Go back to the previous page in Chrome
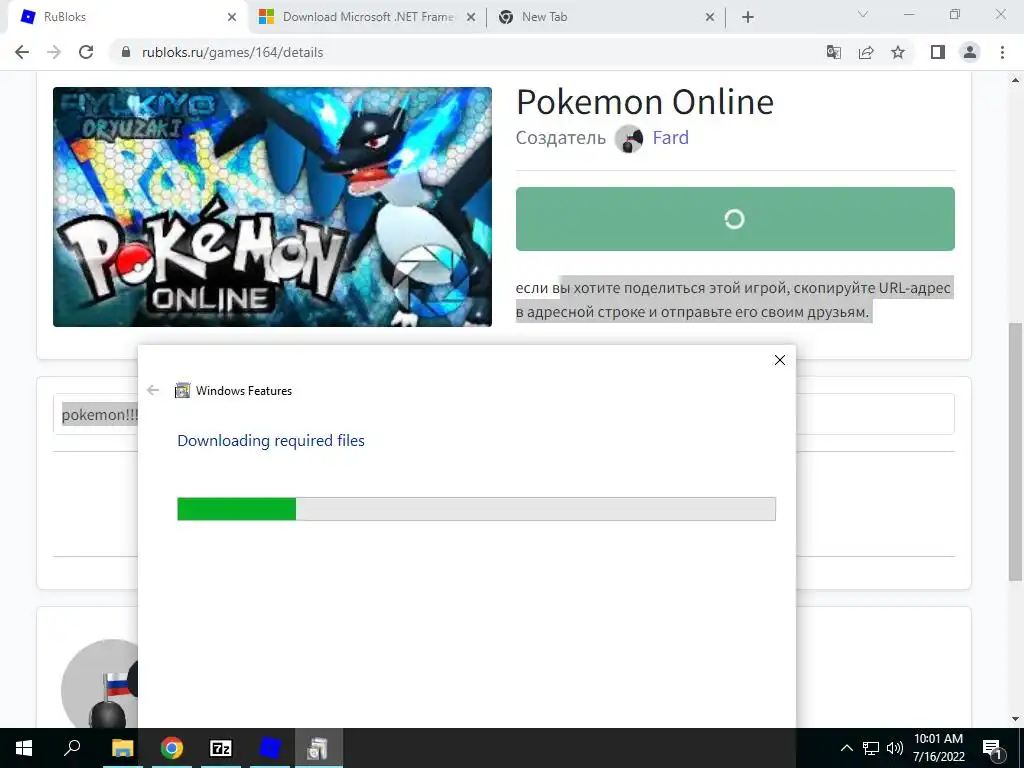The height and width of the screenshot is (768, 1024). 22,52
